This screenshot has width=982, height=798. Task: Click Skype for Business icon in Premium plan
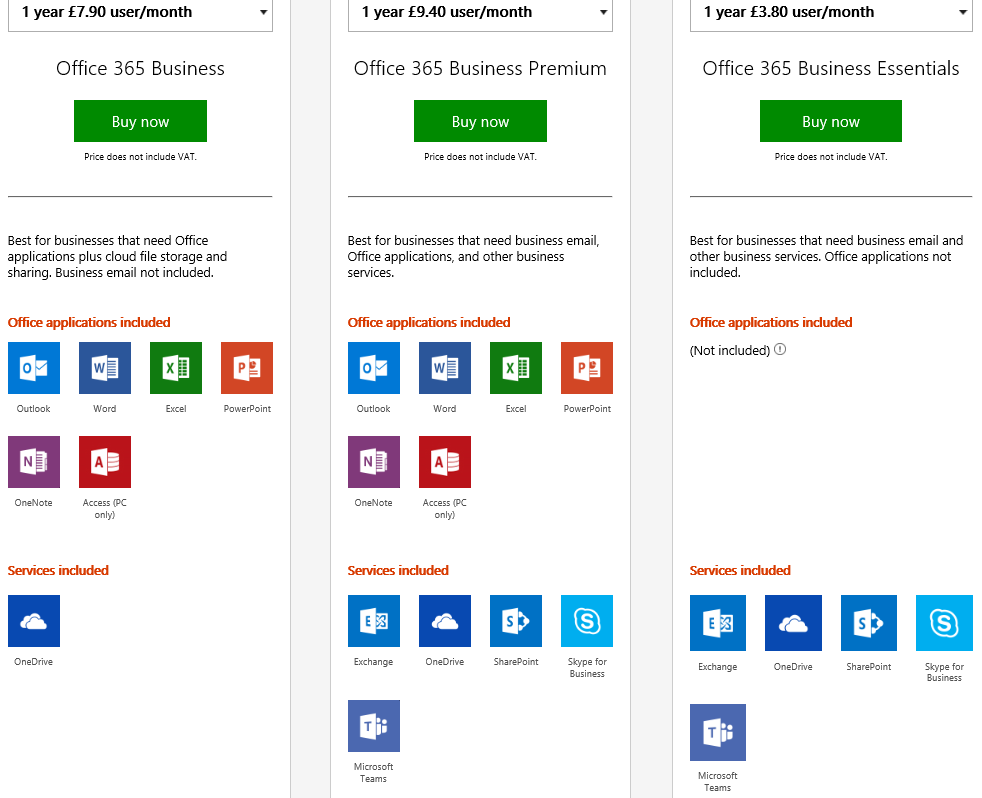[587, 621]
